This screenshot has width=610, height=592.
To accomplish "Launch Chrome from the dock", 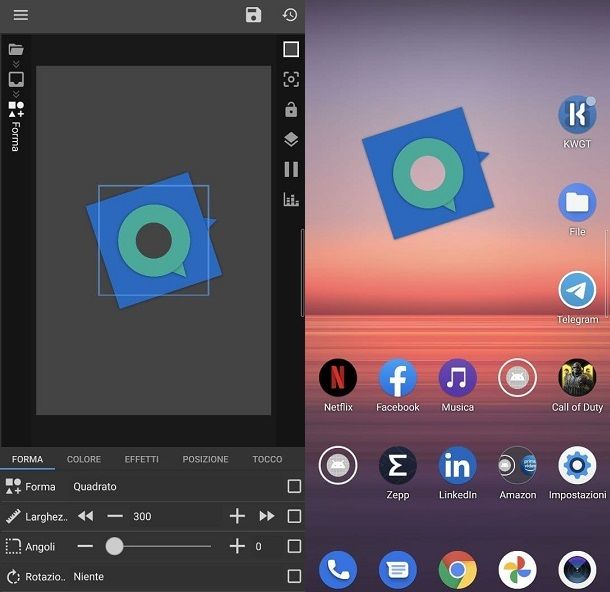I will coord(458,570).
